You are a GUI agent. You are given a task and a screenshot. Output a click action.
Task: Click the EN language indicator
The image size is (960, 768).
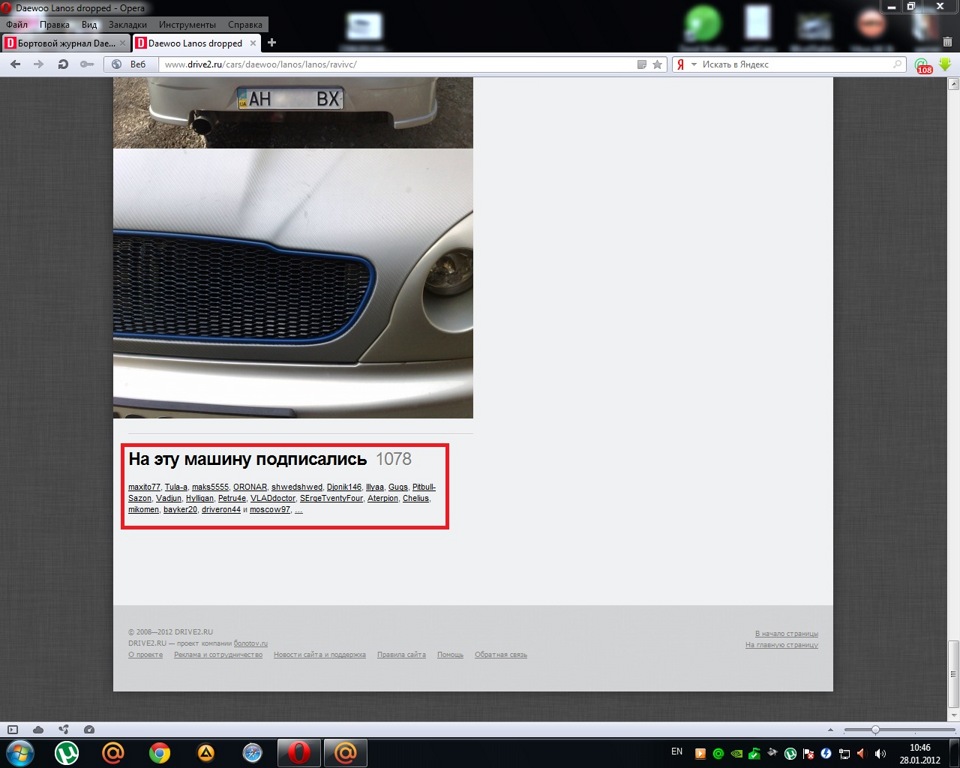(x=677, y=751)
